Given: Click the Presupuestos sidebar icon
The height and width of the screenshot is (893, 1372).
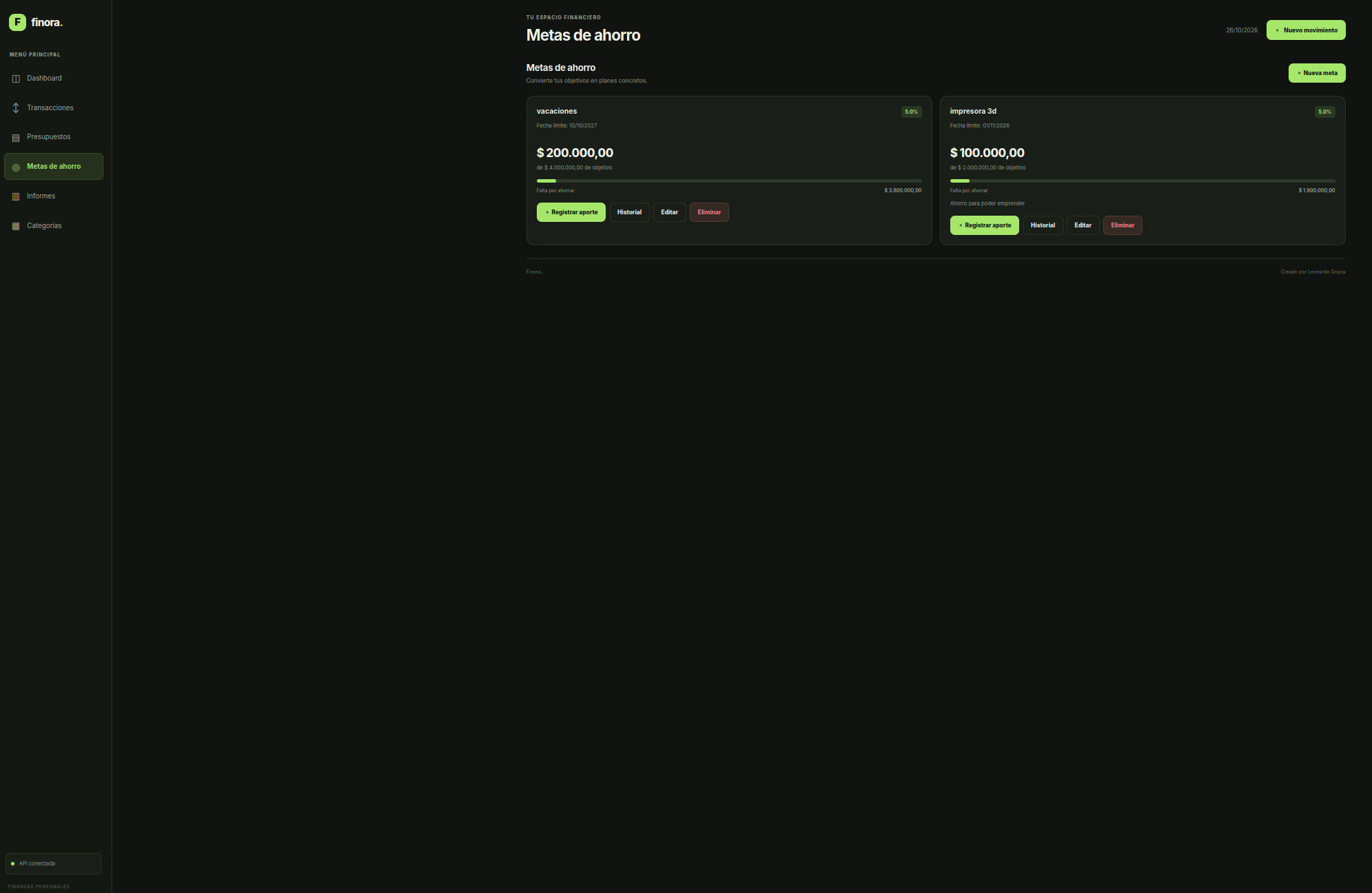Looking at the screenshot, I should [16, 138].
